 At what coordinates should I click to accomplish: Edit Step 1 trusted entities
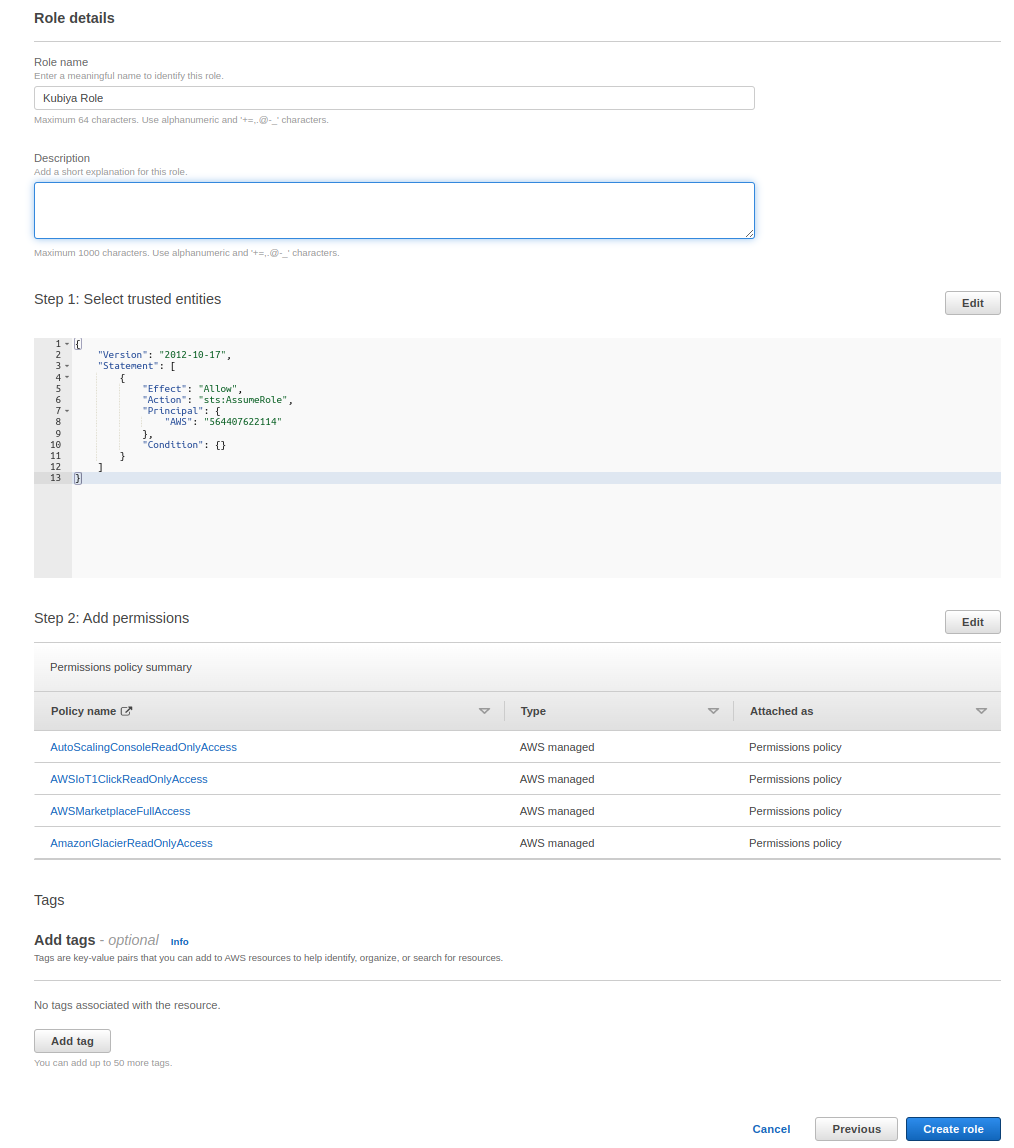972,303
